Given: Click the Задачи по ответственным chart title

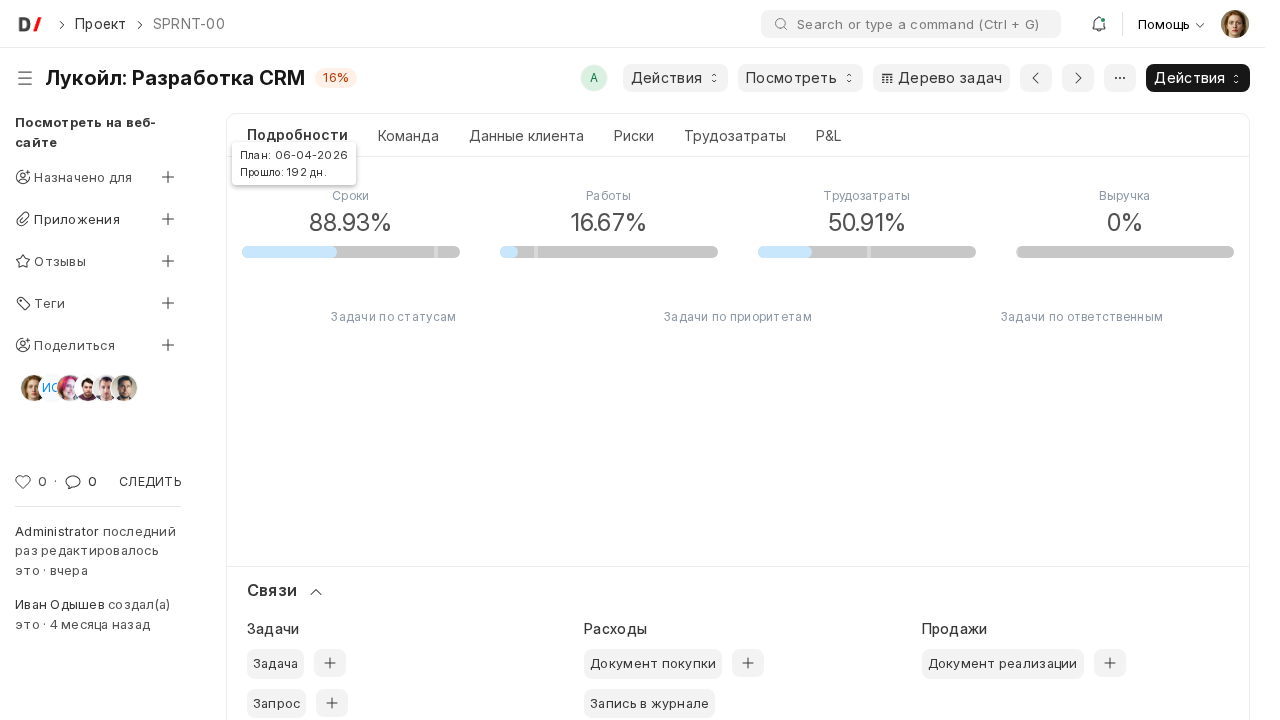Looking at the screenshot, I should pos(1082,317).
